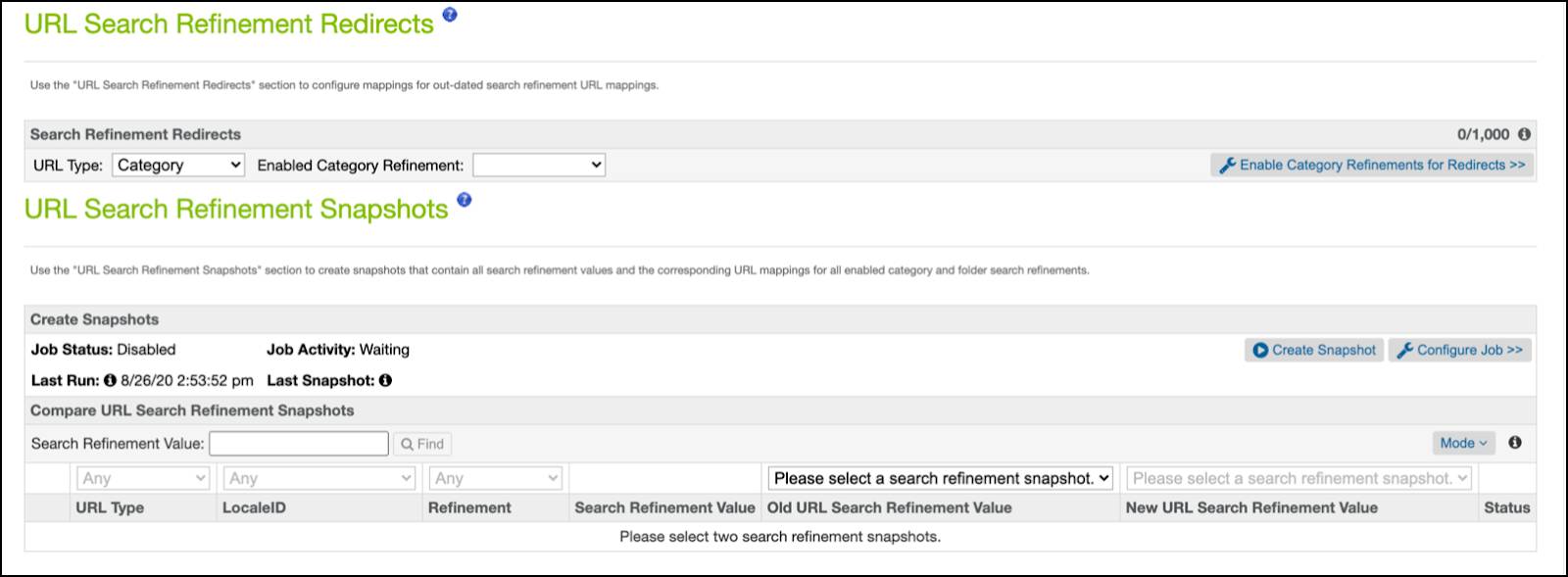
Task: Open LocaleID filter Any dropdown
Action: click(319, 478)
